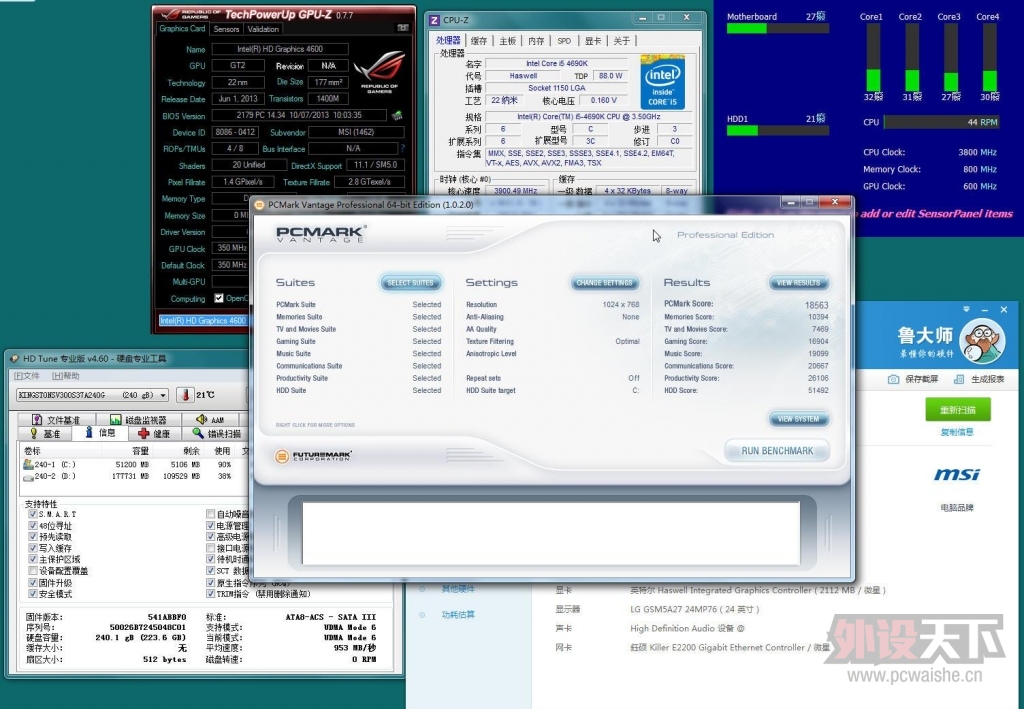Click the VIEW SYSTEM button

click(x=799, y=419)
